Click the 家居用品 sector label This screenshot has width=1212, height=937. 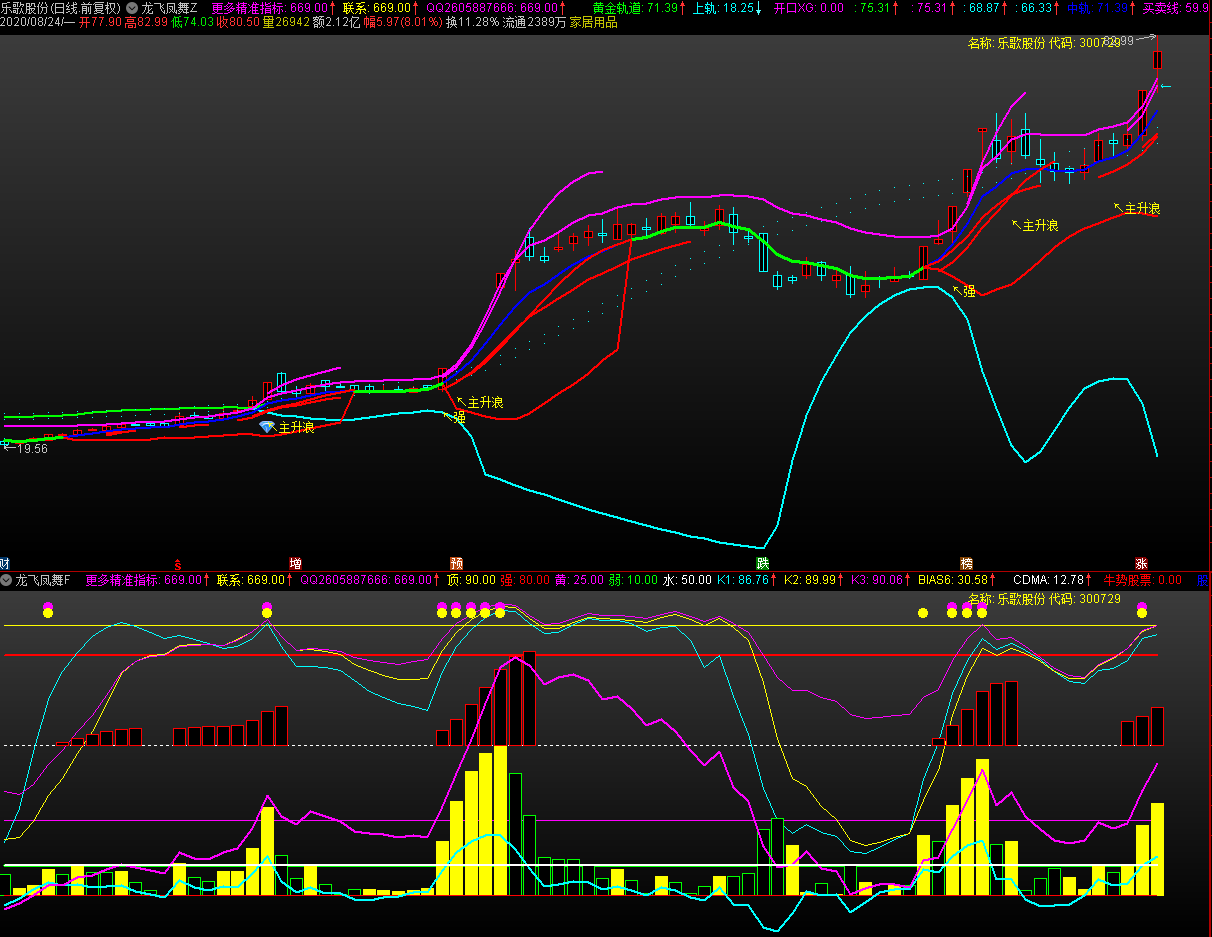click(593, 22)
